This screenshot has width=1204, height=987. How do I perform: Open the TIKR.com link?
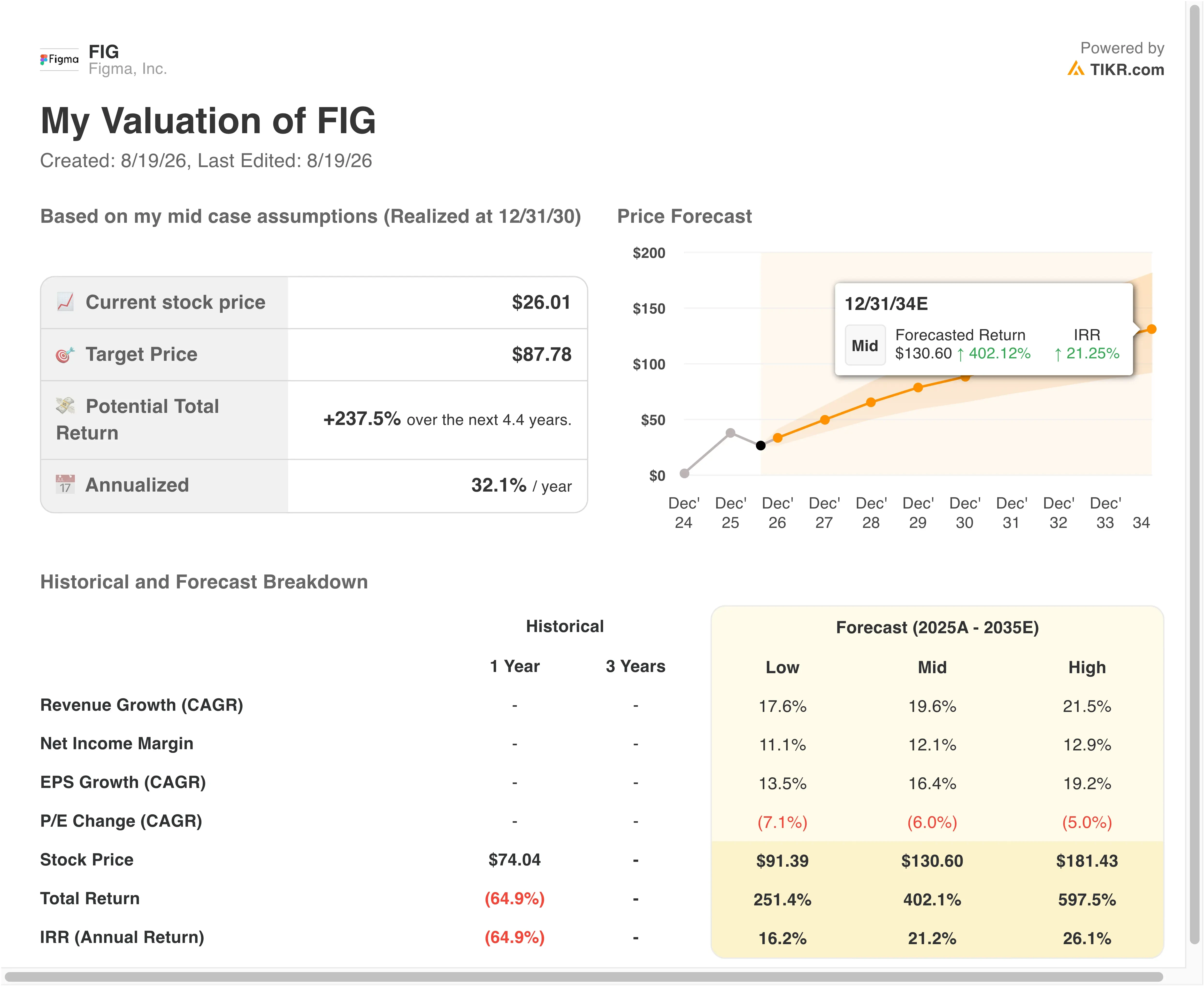tap(1127, 69)
